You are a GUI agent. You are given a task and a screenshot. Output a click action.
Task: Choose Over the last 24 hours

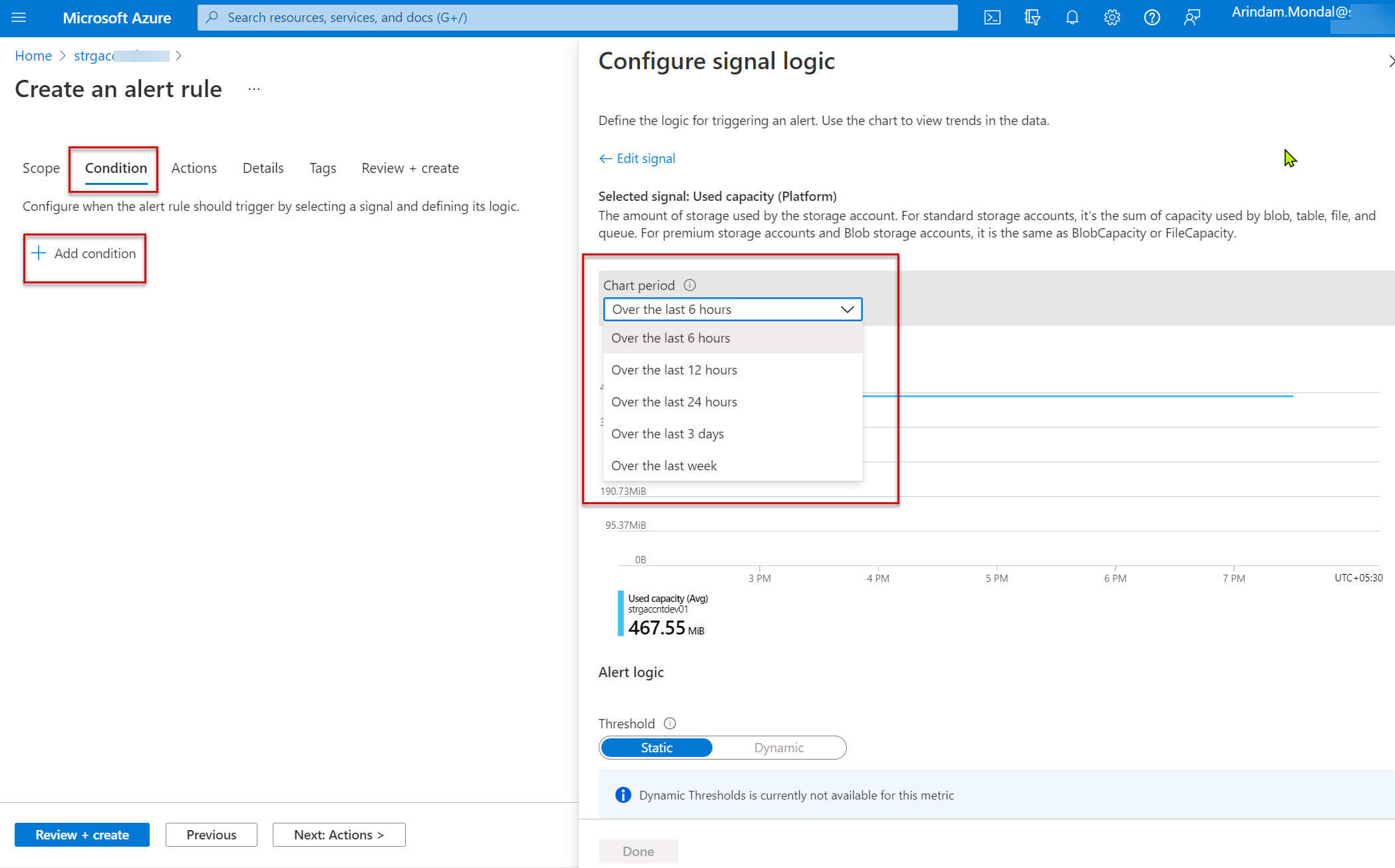coord(674,402)
